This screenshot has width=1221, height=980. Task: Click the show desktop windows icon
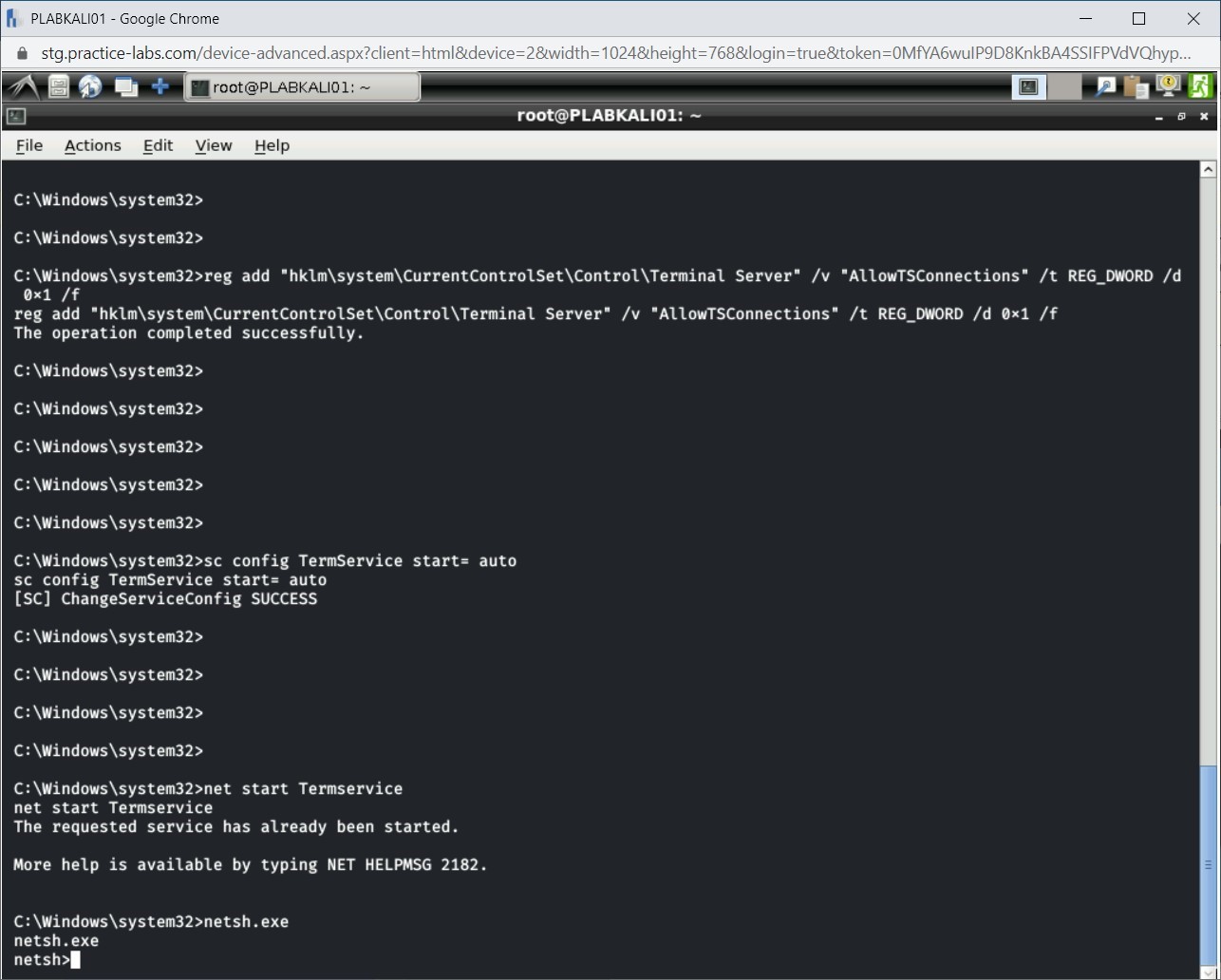(125, 87)
